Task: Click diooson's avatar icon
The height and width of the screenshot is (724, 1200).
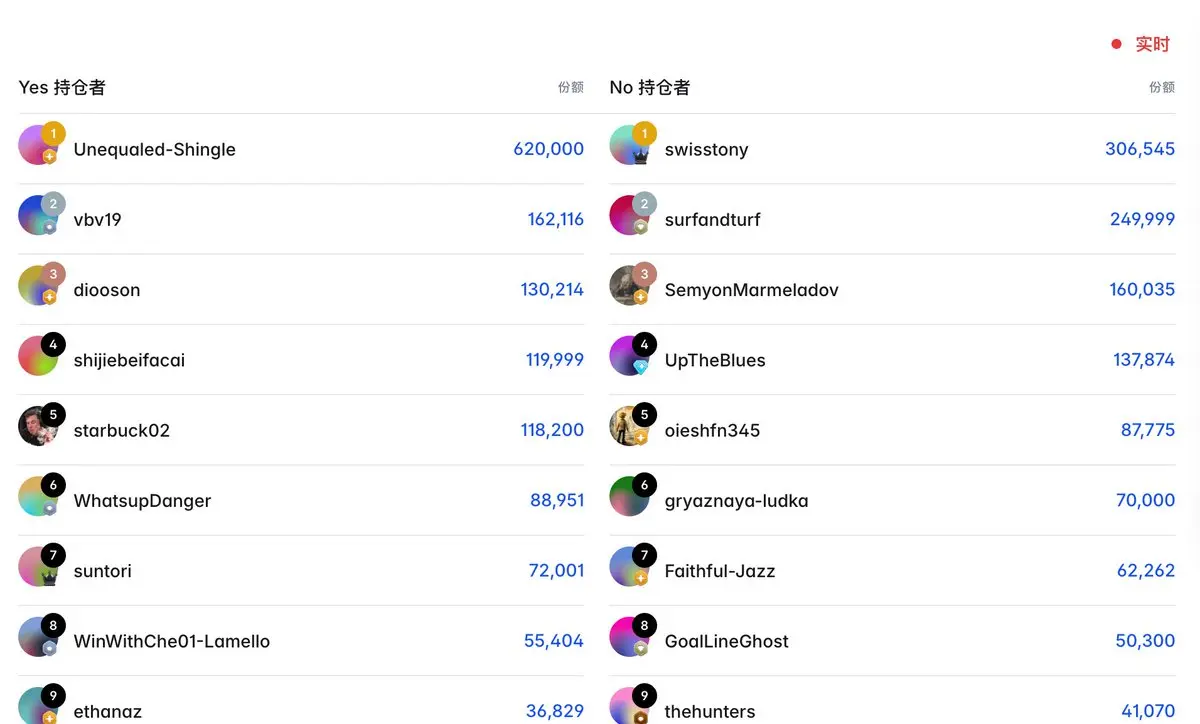Action: click(38, 286)
